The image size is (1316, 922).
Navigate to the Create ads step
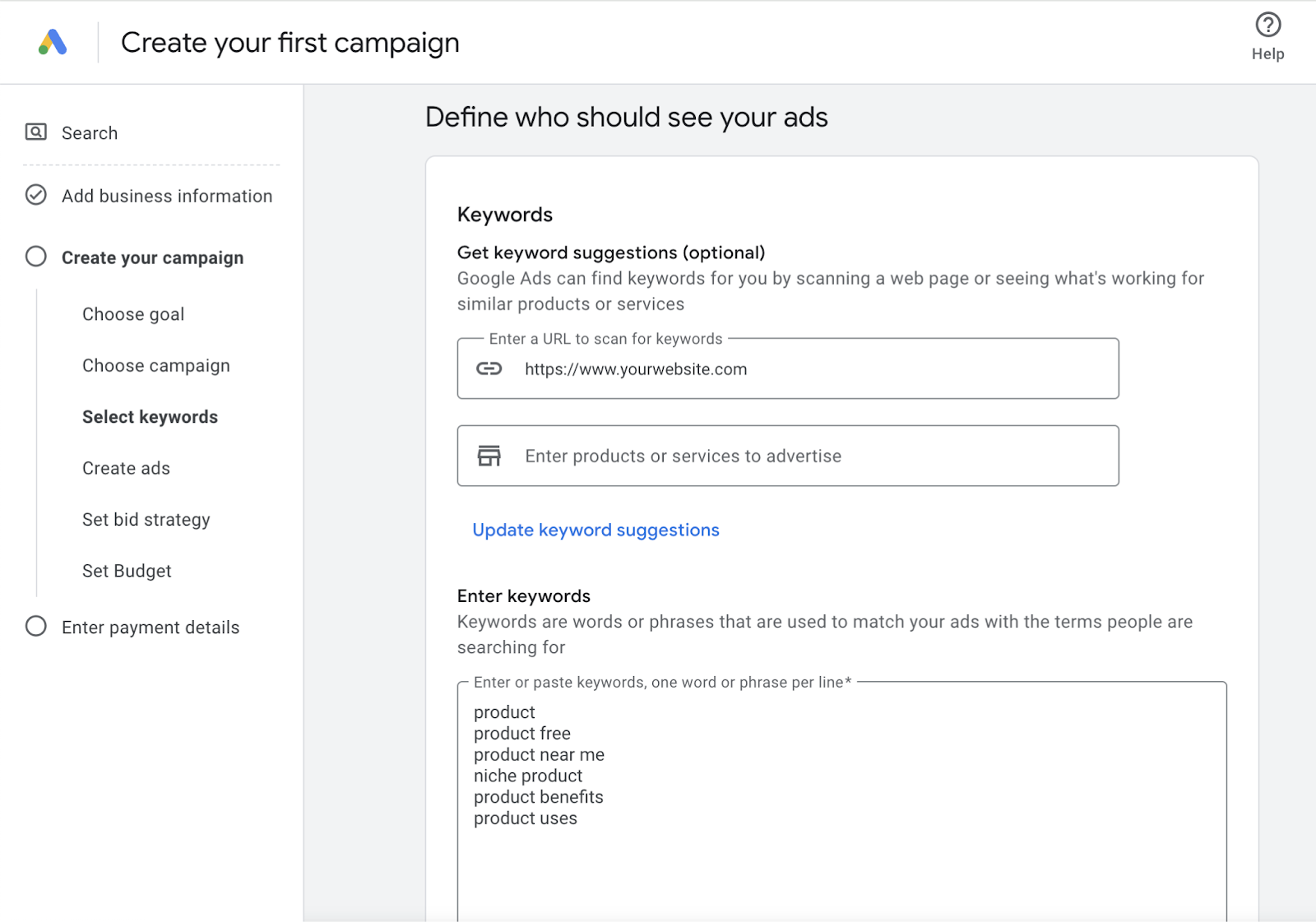tap(125, 467)
